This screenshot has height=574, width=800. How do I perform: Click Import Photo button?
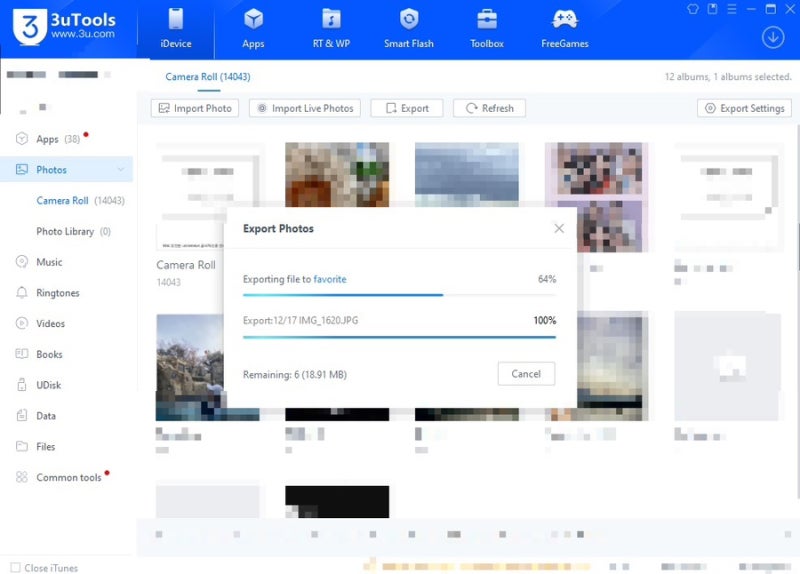(195, 108)
